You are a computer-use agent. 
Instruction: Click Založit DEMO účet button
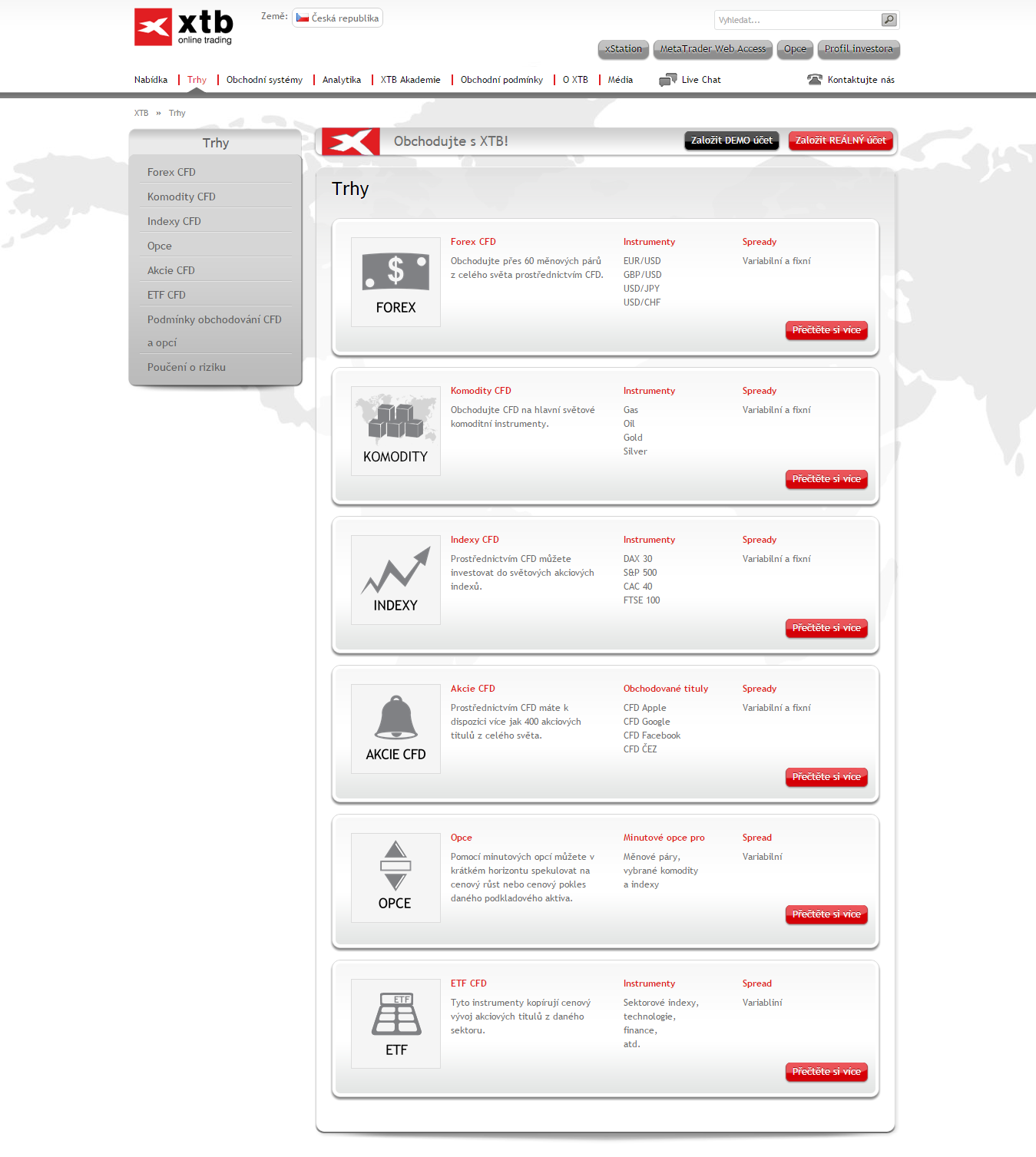click(732, 140)
